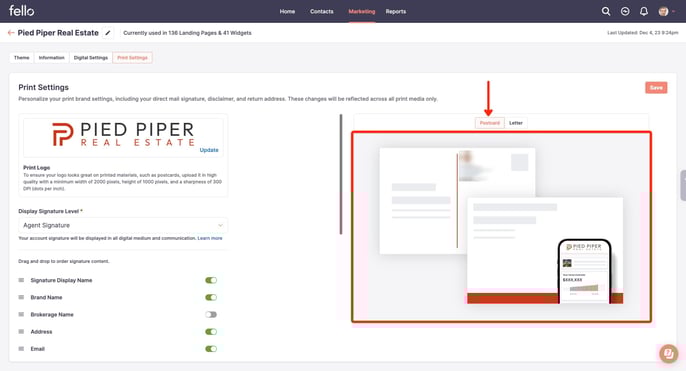Click the circular arrow icon beside search
The height and width of the screenshot is (371, 686).
point(625,11)
